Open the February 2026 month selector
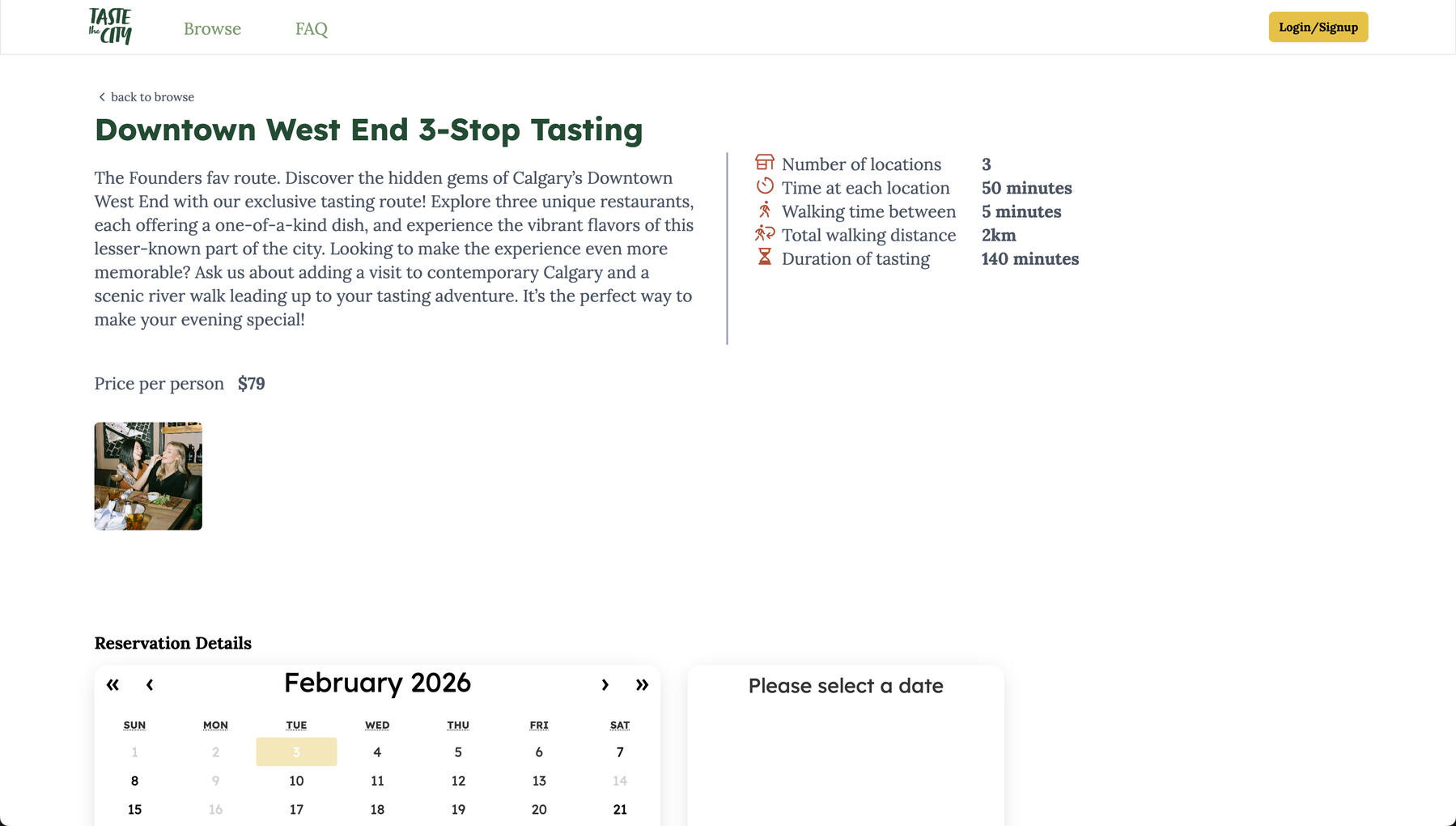Screen dimensions: 1456x826 tap(377, 683)
